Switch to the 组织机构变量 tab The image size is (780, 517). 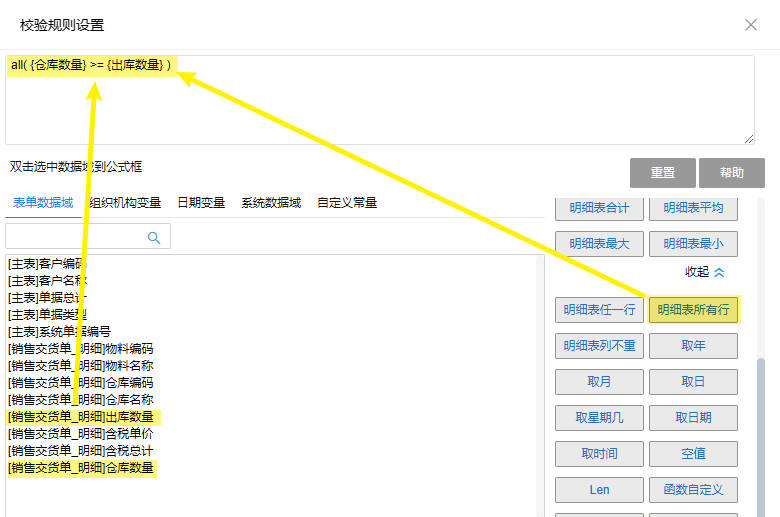click(x=125, y=202)
